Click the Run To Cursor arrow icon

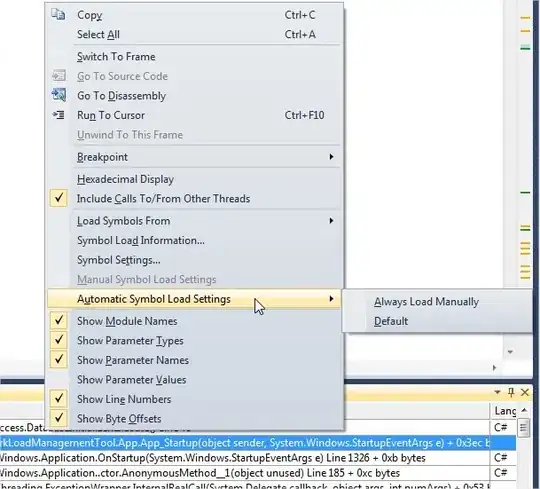click(59, 115)
